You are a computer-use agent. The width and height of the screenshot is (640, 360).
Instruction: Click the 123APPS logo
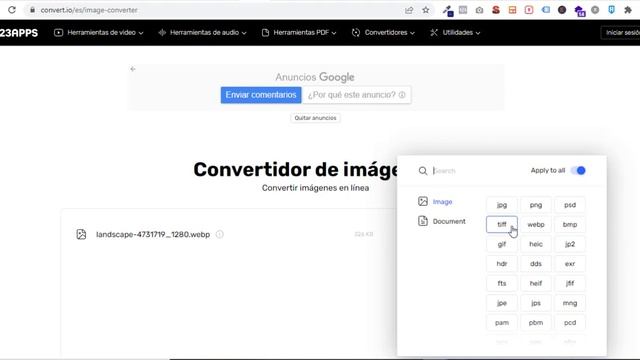[x=19, y=33]
